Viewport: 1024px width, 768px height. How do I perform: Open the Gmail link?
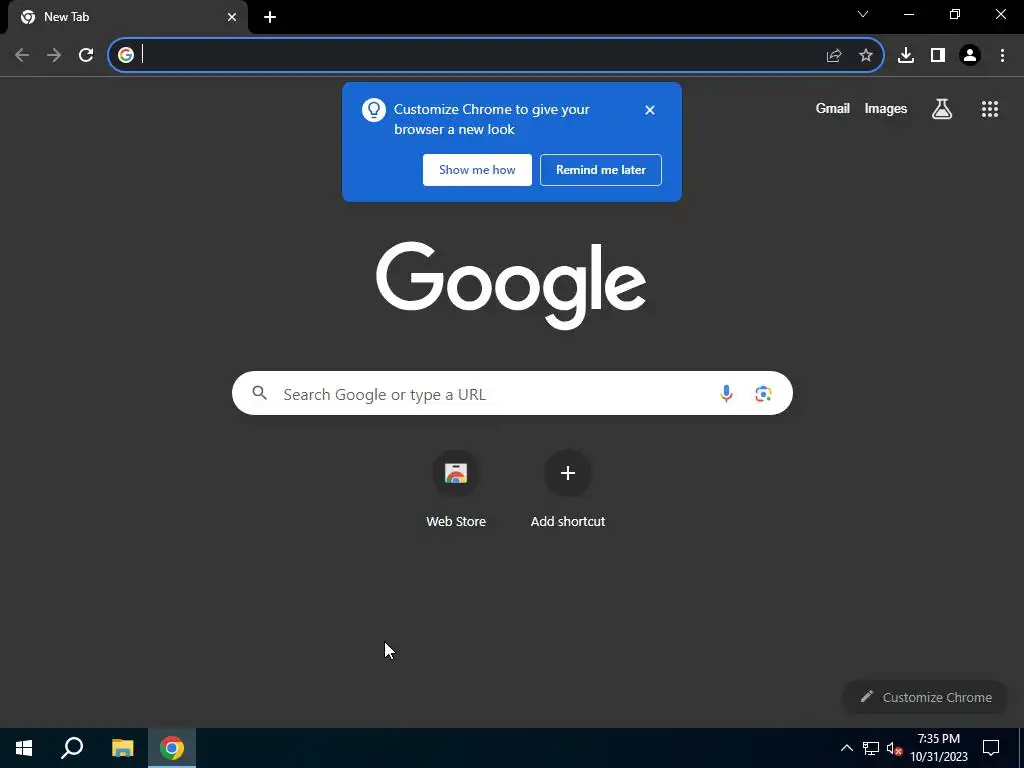[x=833, y=108]
